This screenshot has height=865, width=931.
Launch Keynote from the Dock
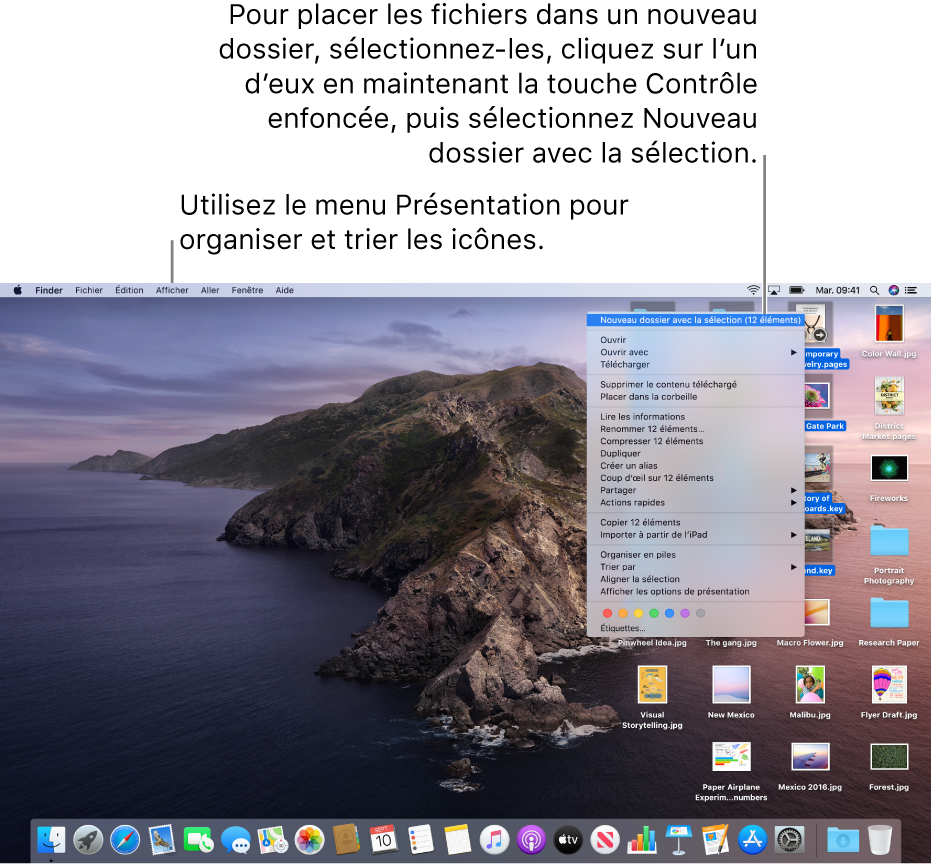(x=679, y=840)
